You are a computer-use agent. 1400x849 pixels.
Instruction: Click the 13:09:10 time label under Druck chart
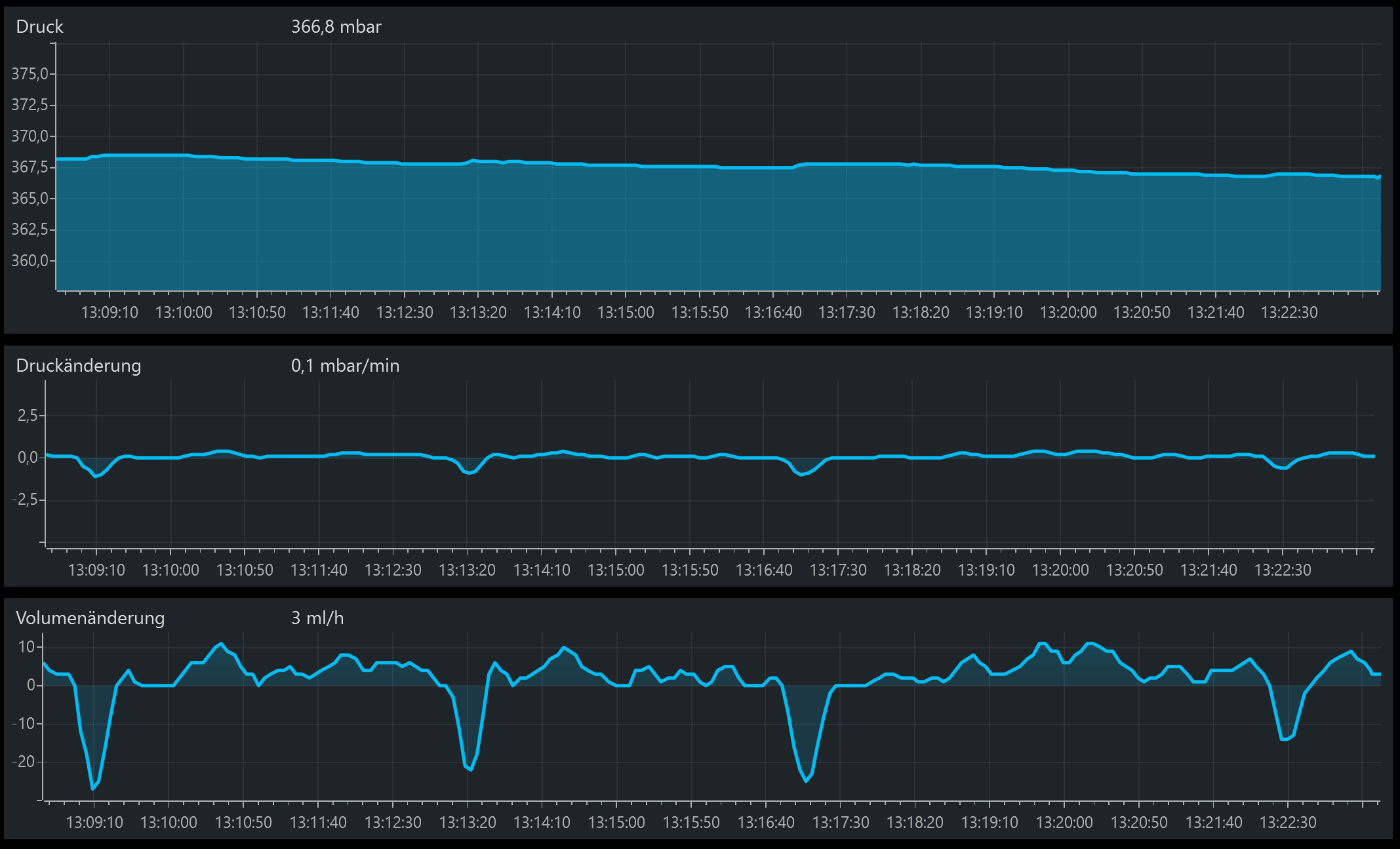(110, 313)
